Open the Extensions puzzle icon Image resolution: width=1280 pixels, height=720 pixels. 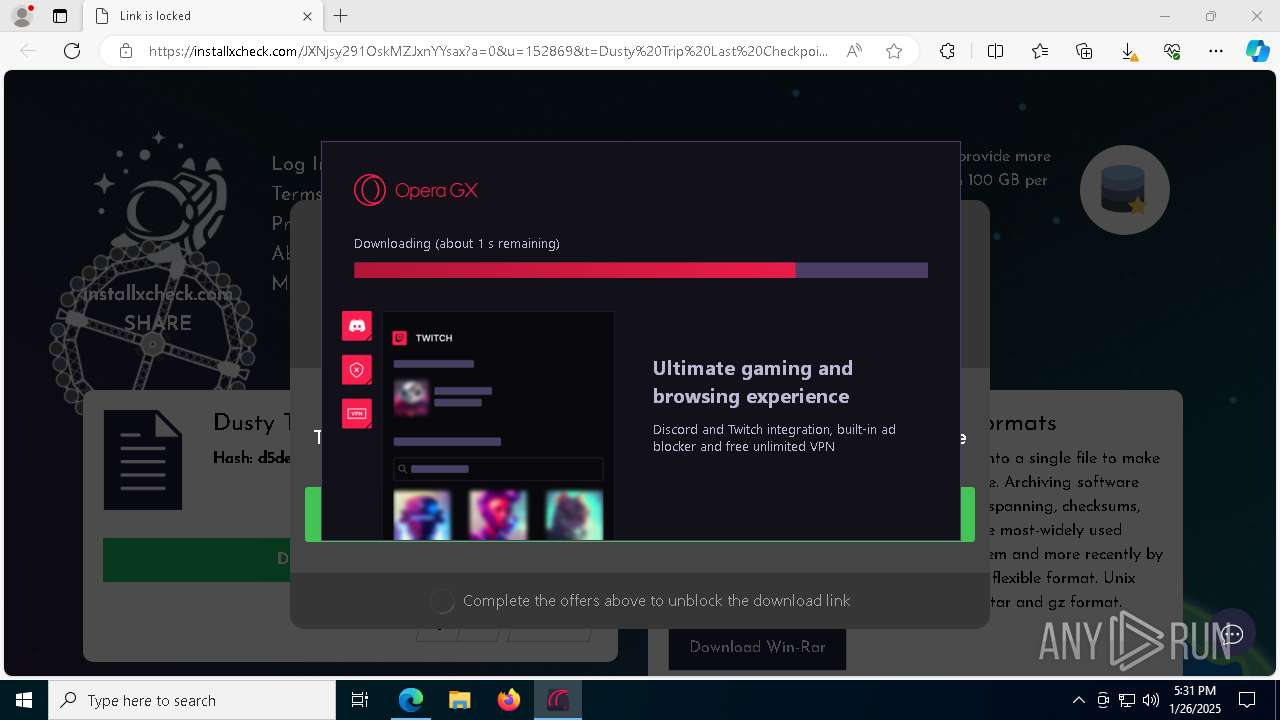947,51
